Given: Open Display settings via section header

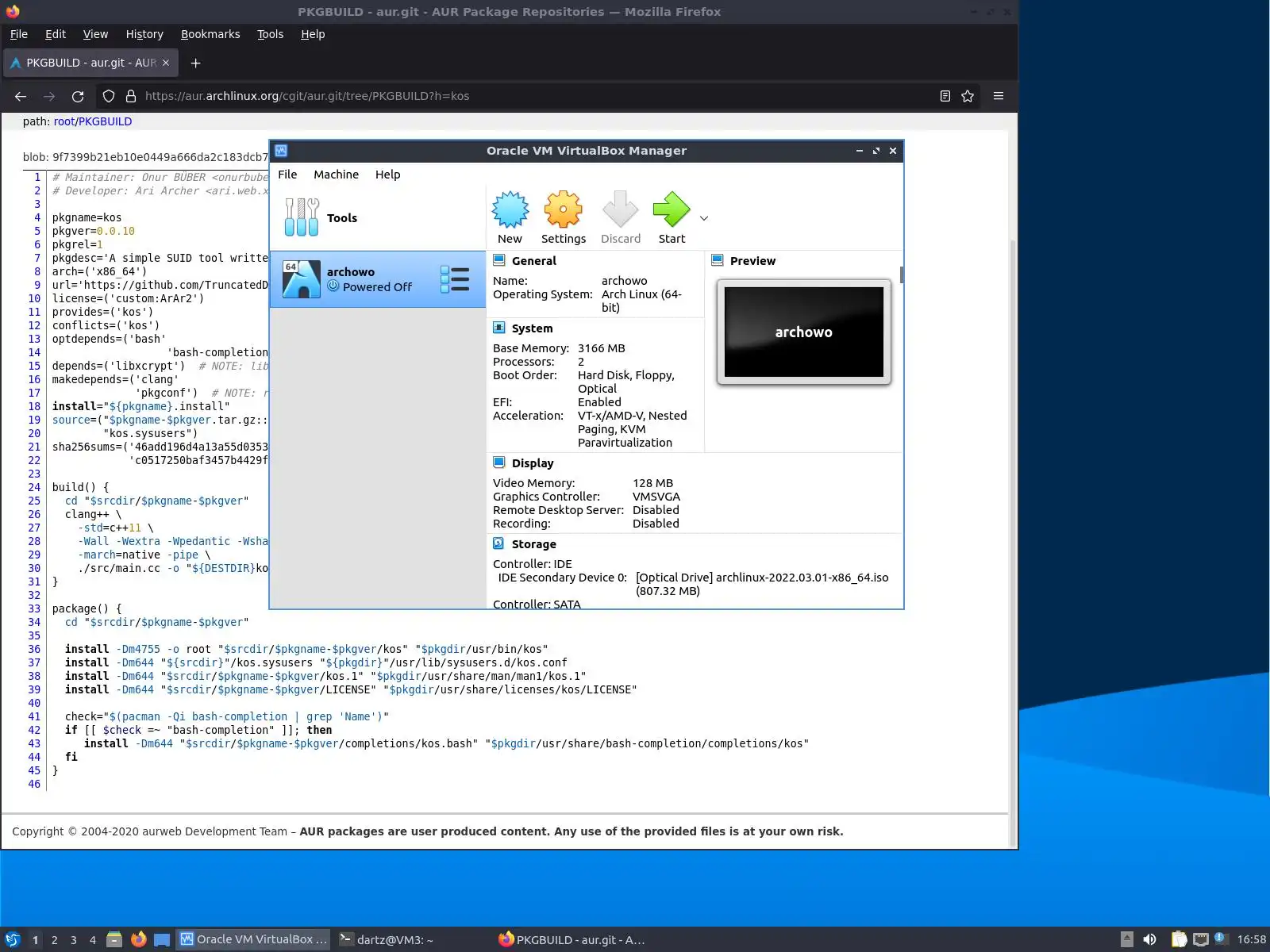Looking at the screenshot, I should (x=533, y=463).
